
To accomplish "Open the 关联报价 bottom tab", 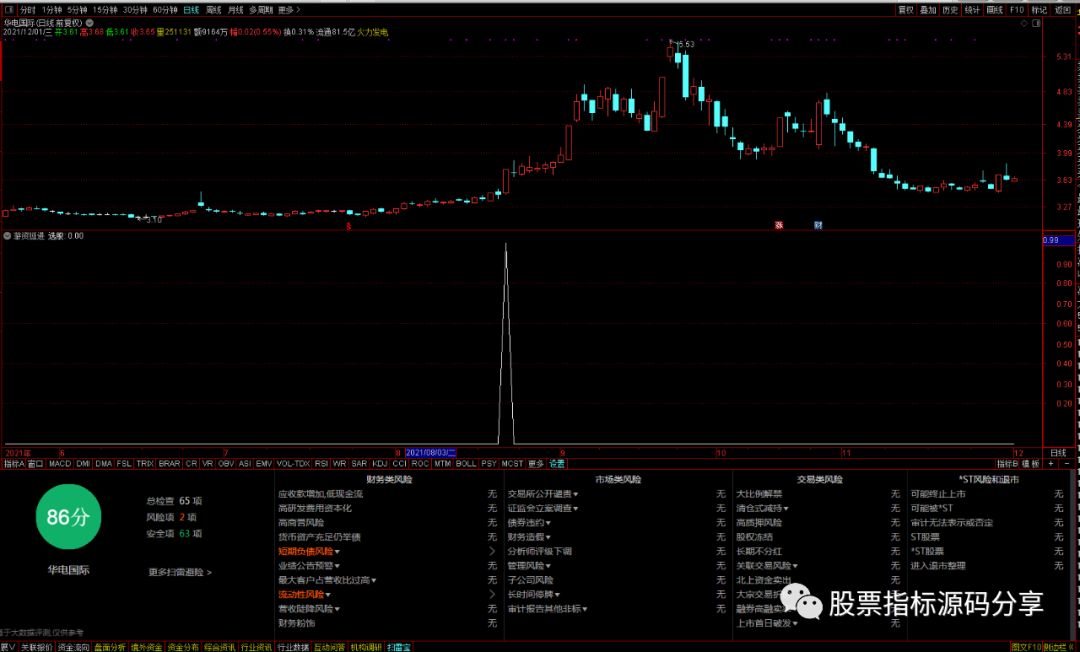I will point(36,647).
